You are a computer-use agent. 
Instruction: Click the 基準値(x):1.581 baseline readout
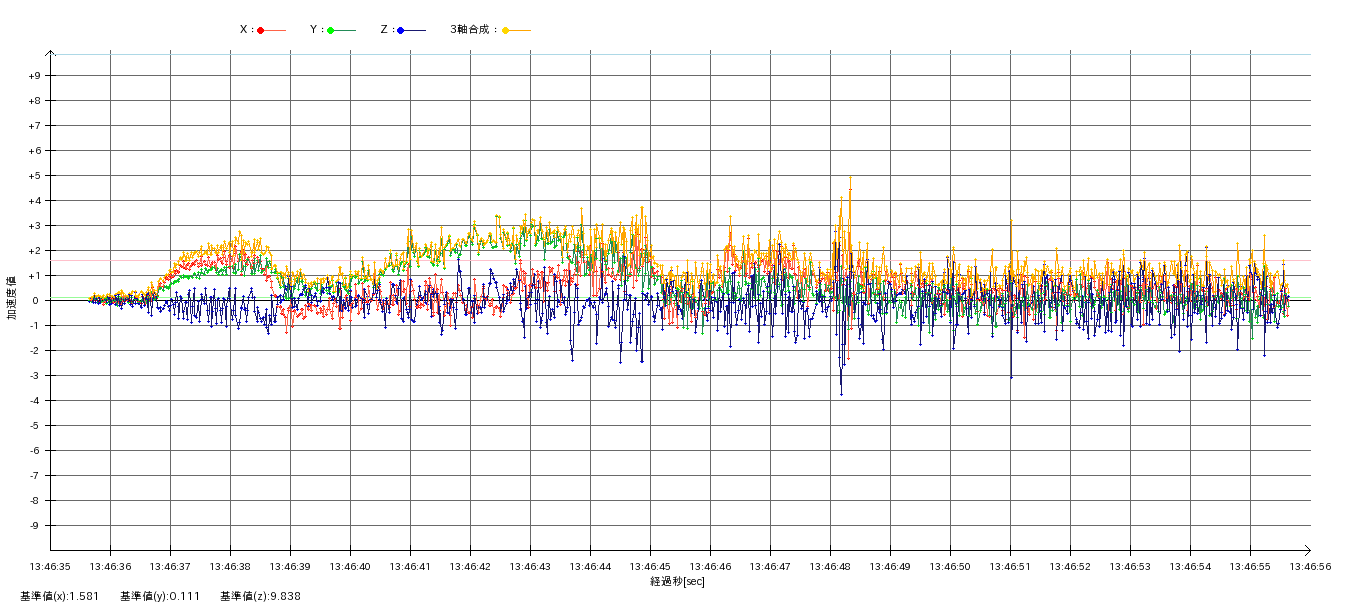point(59,596)
